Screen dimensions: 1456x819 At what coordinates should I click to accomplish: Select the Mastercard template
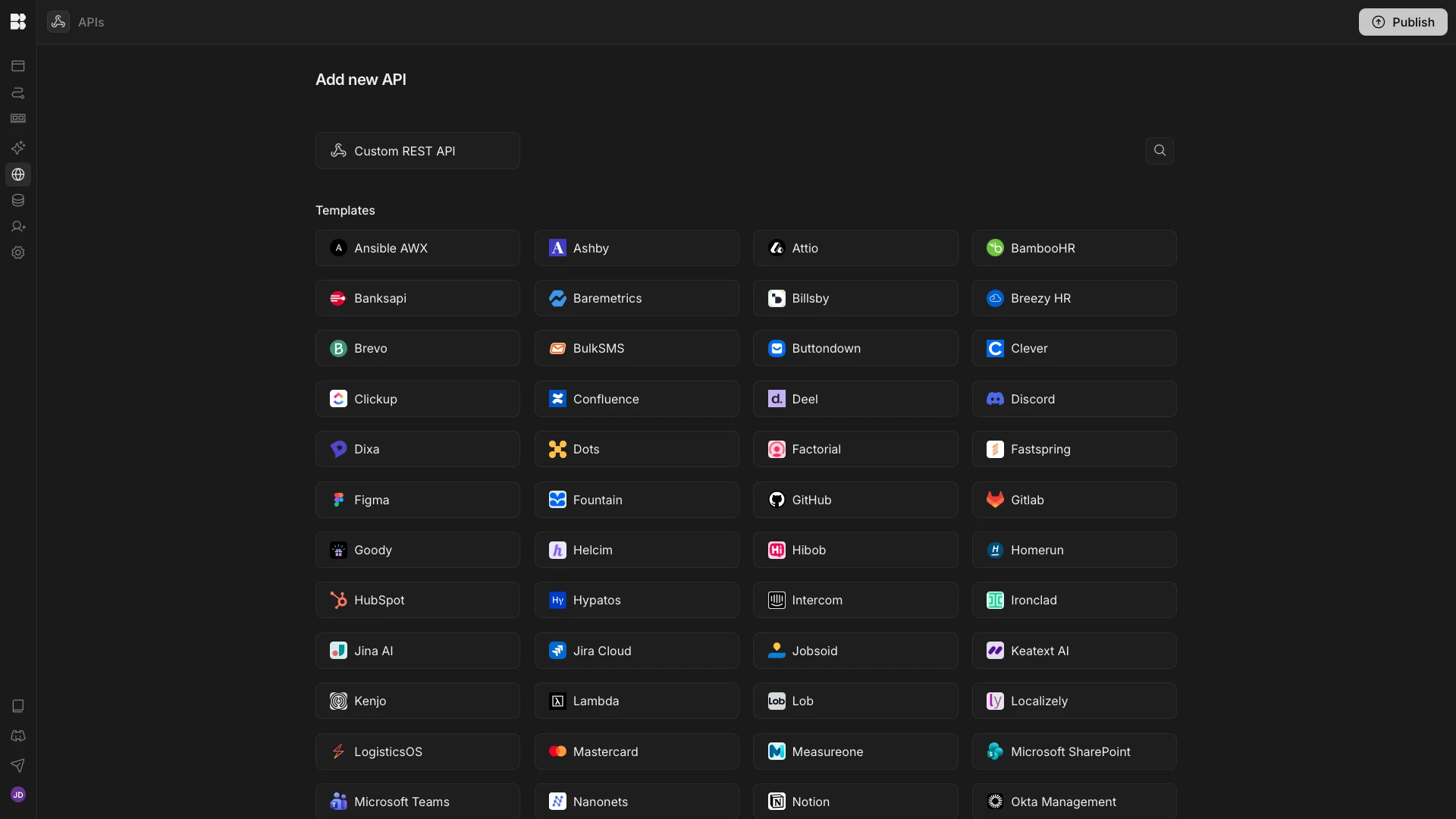[635, 752]
